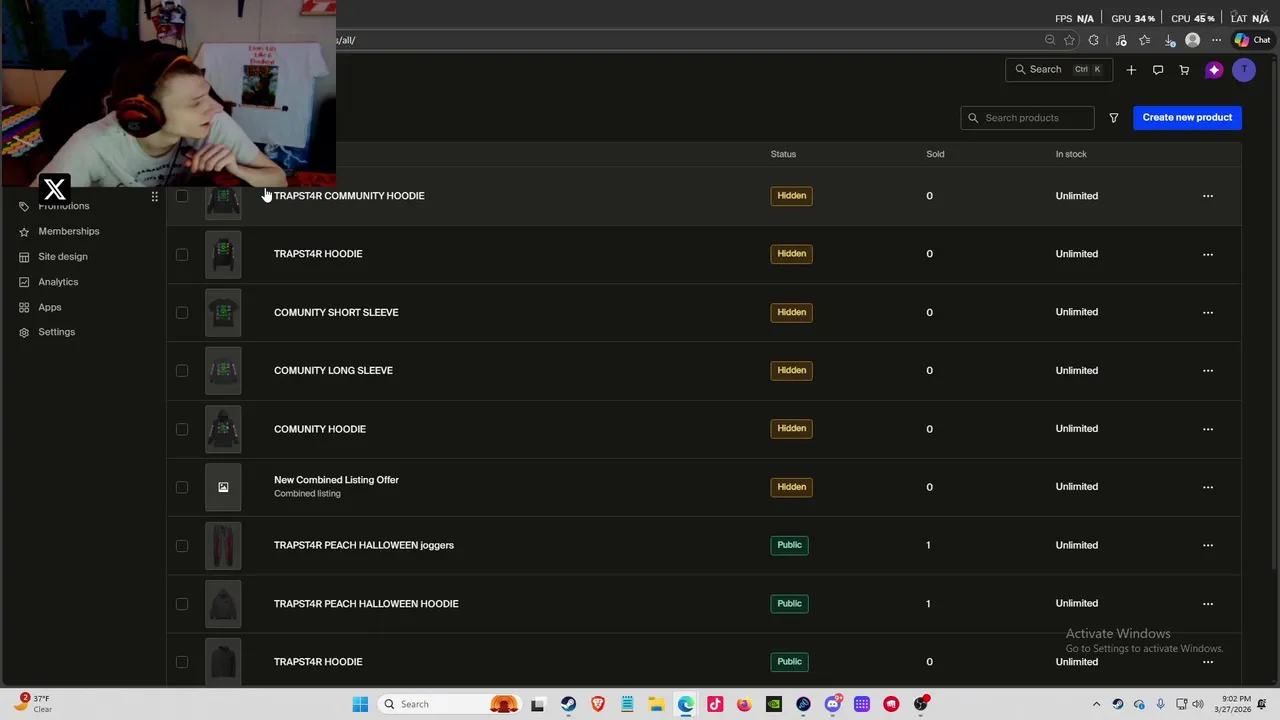Select the hidden TRAPST4R HOODIE checkbox
Viewport: 1280px width, 720px height.
point(182,254)
